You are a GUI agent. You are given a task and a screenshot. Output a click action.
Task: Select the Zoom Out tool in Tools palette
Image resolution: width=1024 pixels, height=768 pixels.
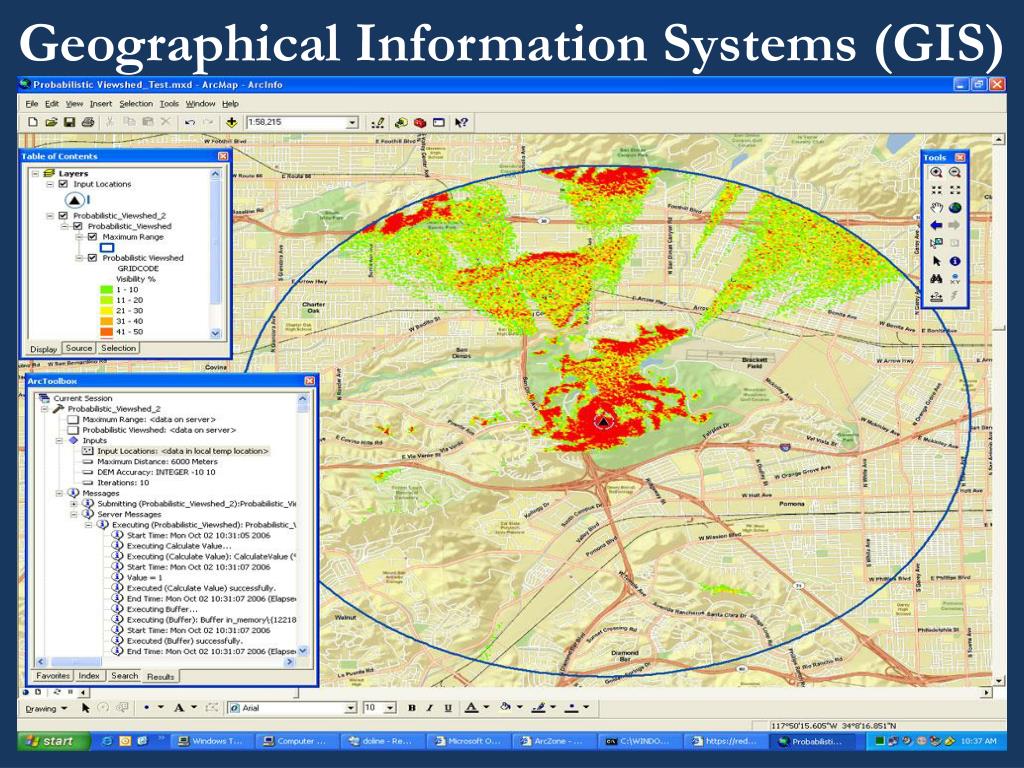pyautogui.click(x=955, y=172)
